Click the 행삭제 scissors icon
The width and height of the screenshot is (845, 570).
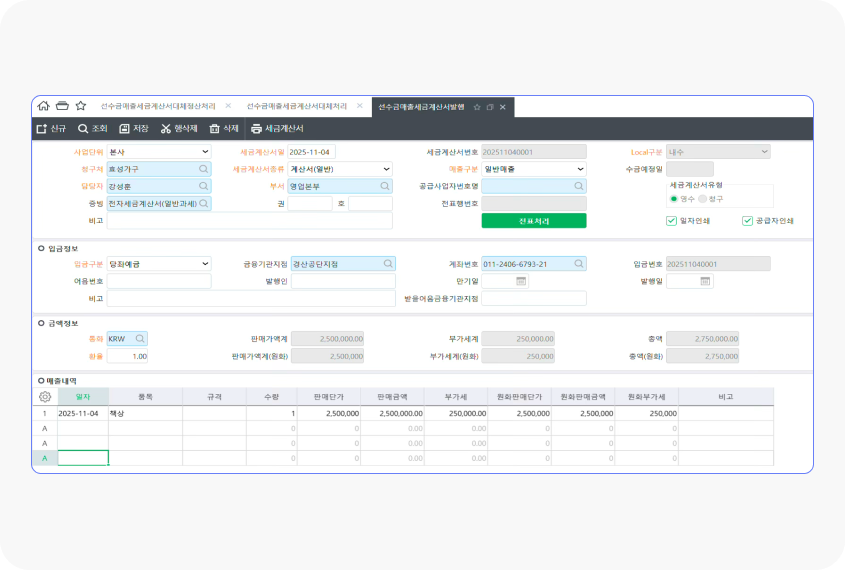[166, 129]
